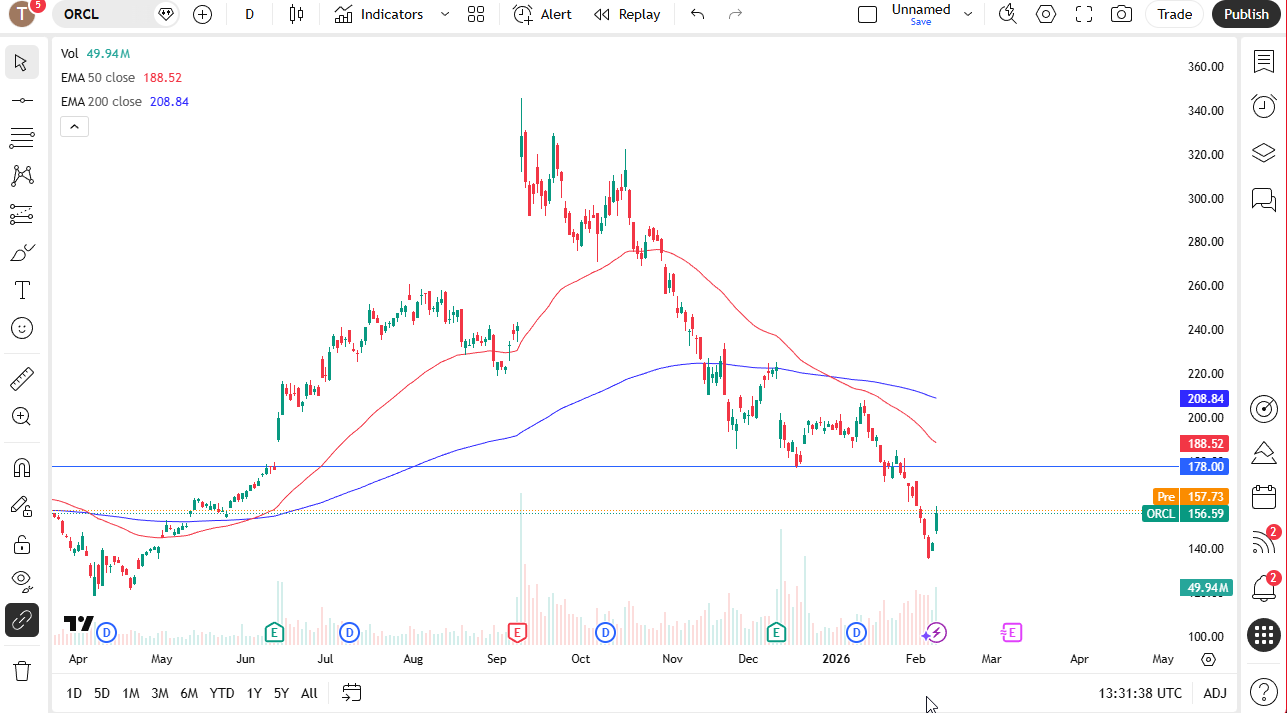The height and width of the screenshot is (713, 1287).
Task: Change the D time interval
Action: click(249, 14)
